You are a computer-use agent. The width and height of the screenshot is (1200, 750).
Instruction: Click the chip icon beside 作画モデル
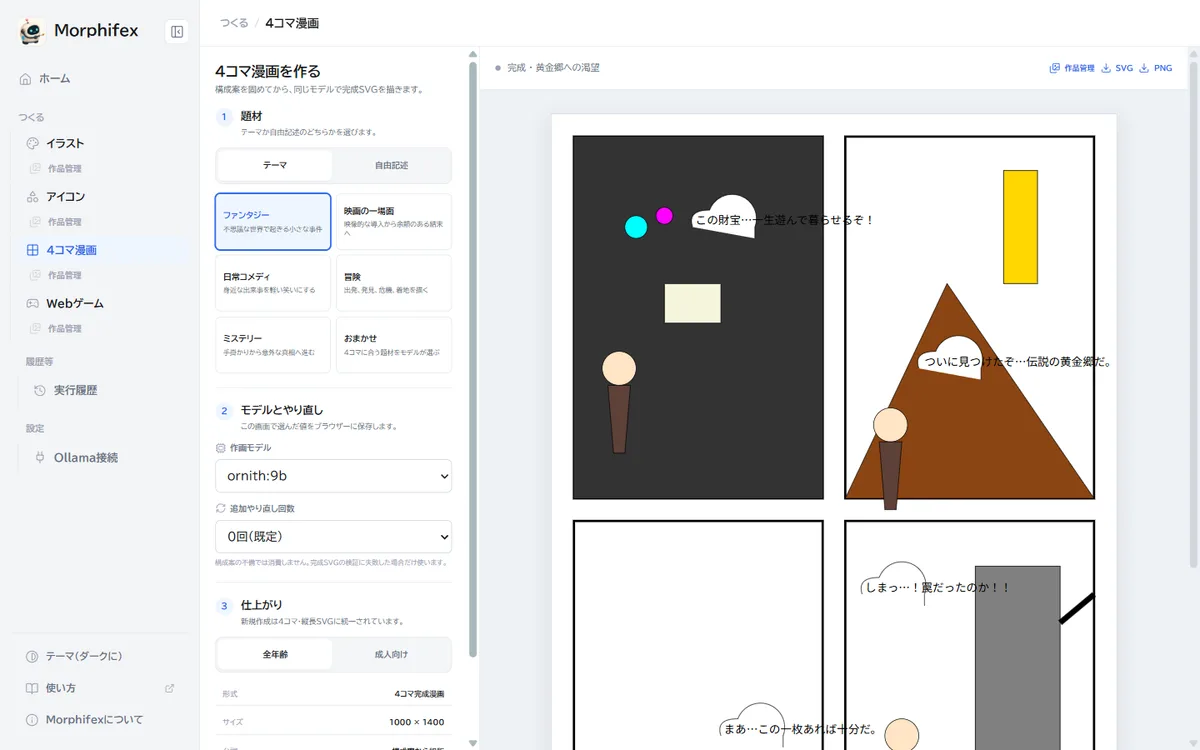point(221,448)
